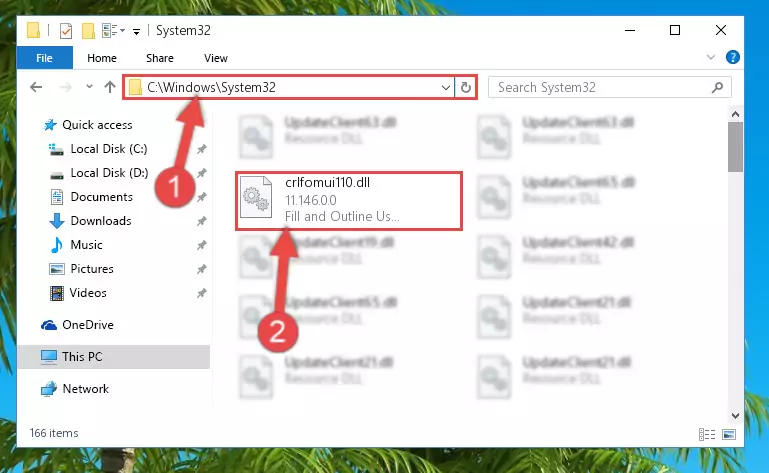The height and width of the screenshot is (473, 769).
Task: Open the recent locations dropdown arrow
Action: click(89, 86)
